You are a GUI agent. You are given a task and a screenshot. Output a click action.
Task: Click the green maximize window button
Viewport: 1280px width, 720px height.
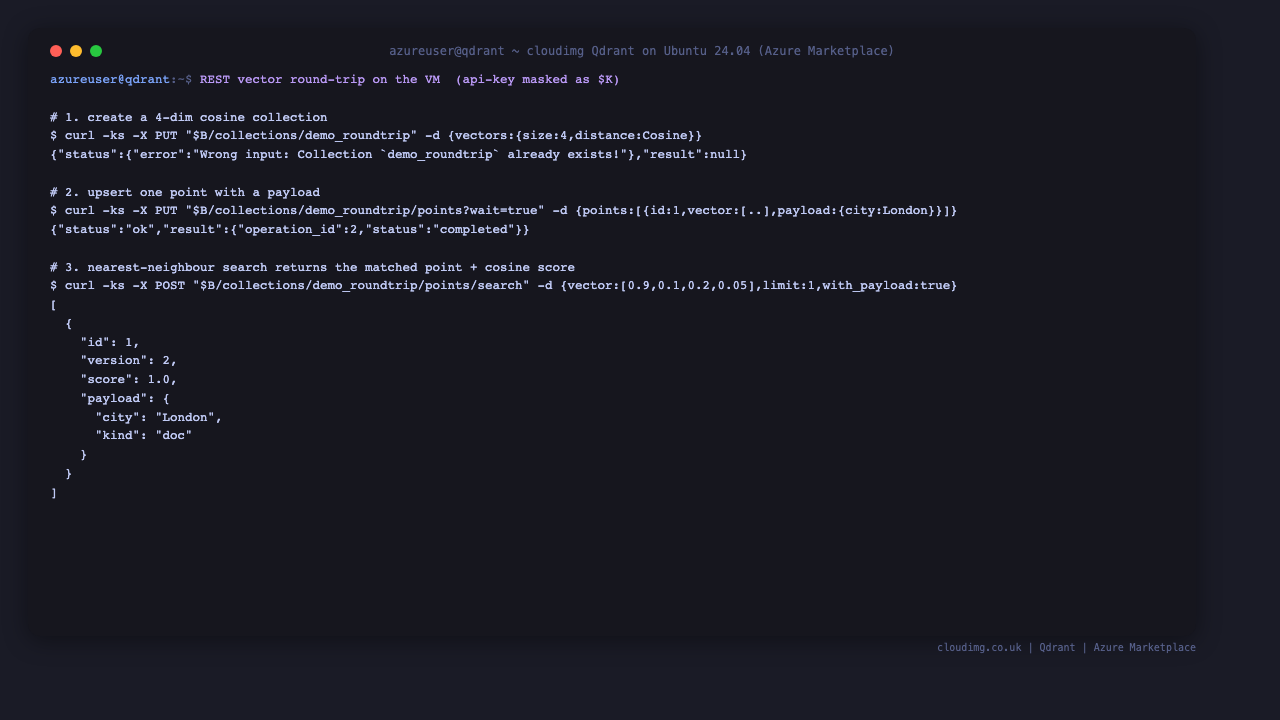(x=96, y=51)
